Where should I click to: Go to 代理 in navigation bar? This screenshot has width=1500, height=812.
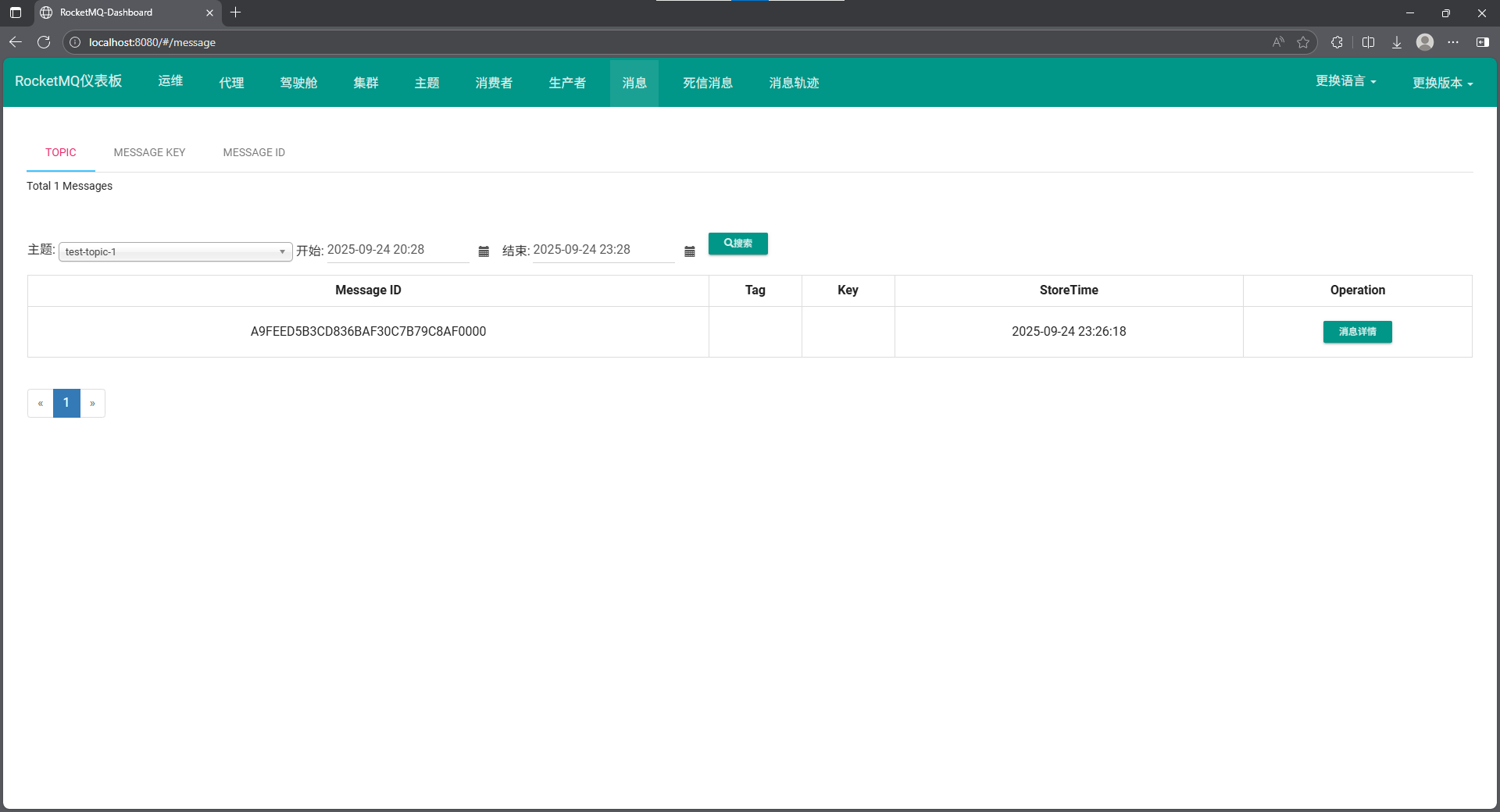pos(231,83)
